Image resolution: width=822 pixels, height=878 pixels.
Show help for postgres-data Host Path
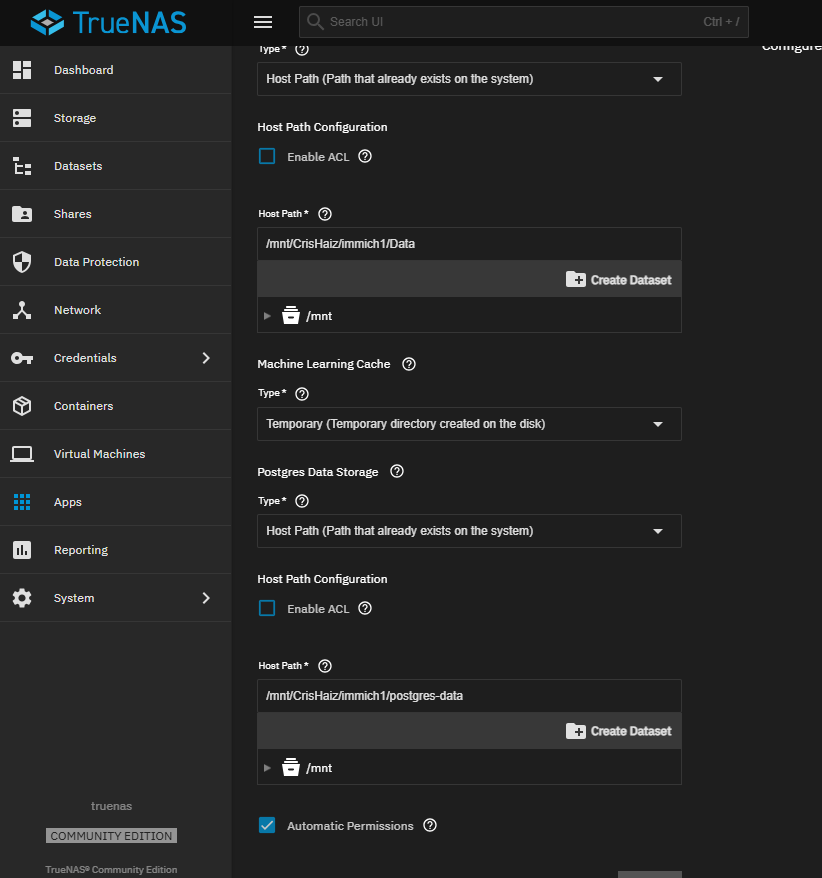(x=325, y=666)
